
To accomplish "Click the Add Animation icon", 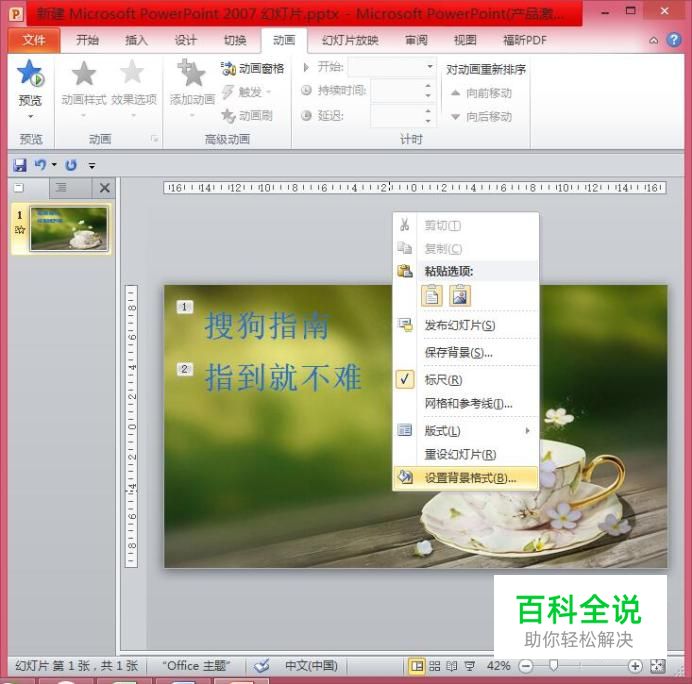I will point(192,72).
